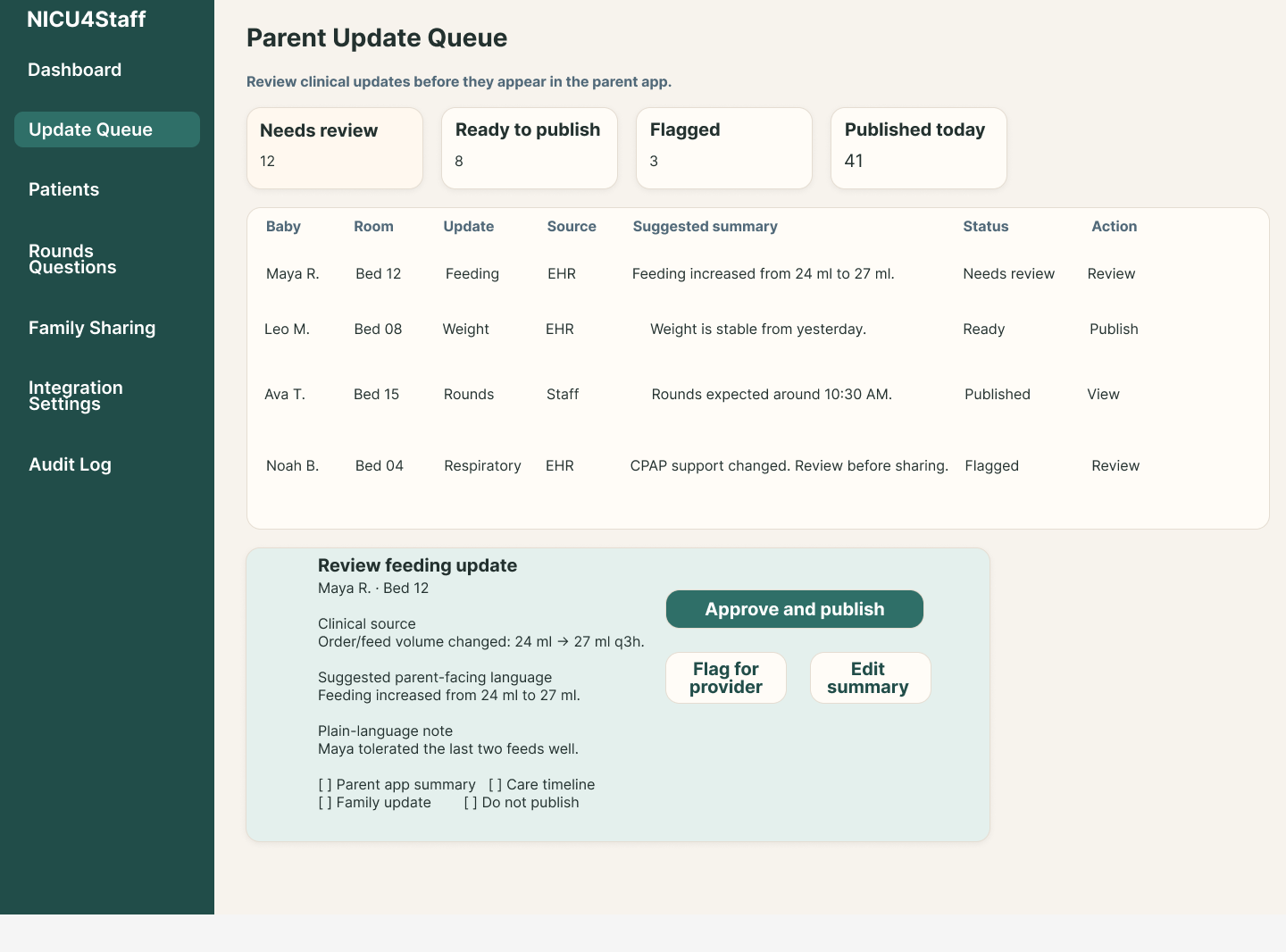Click Publish action for Leo M.
Image resolution: width=1286 pixels, height=952 pixels.
click(x=1114, y=330)
